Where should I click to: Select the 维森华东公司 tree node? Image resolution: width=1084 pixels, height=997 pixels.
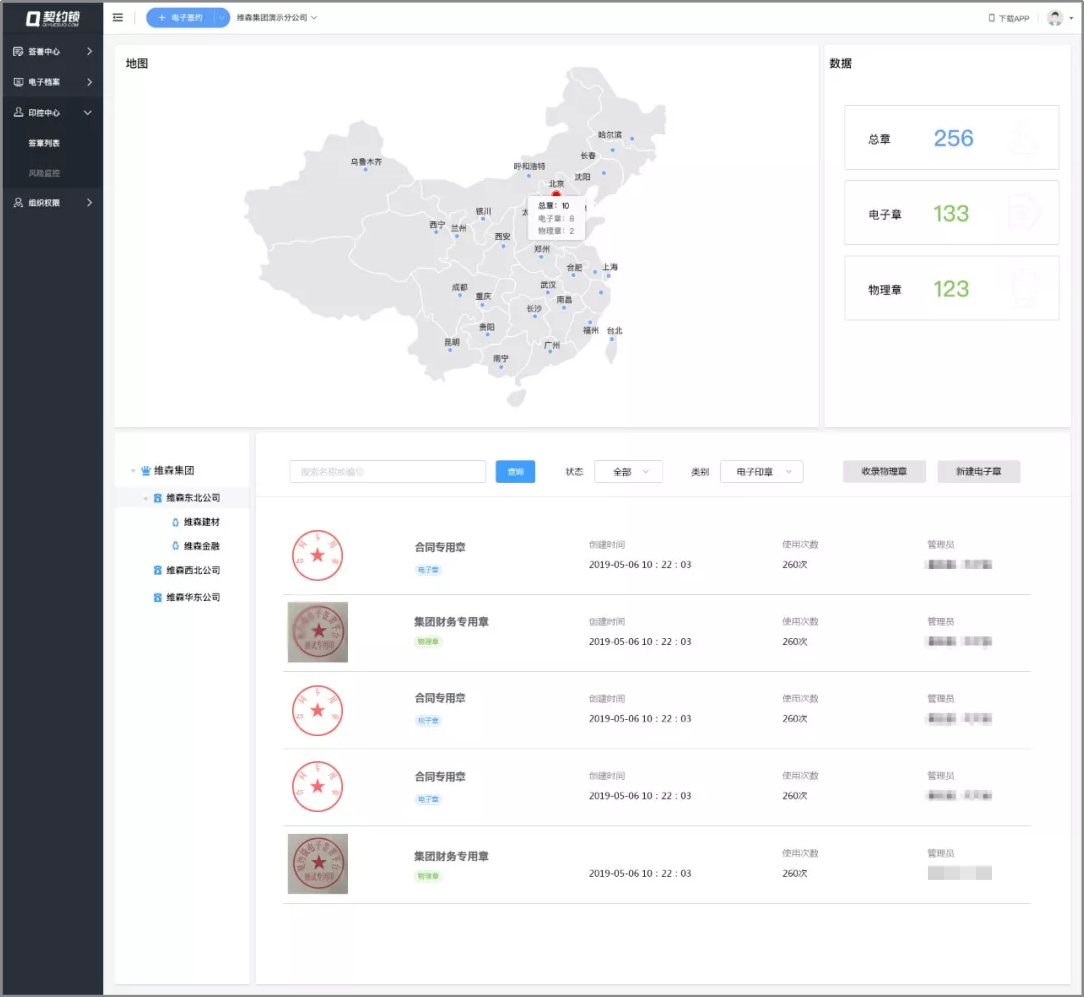(x=193, y=597)
